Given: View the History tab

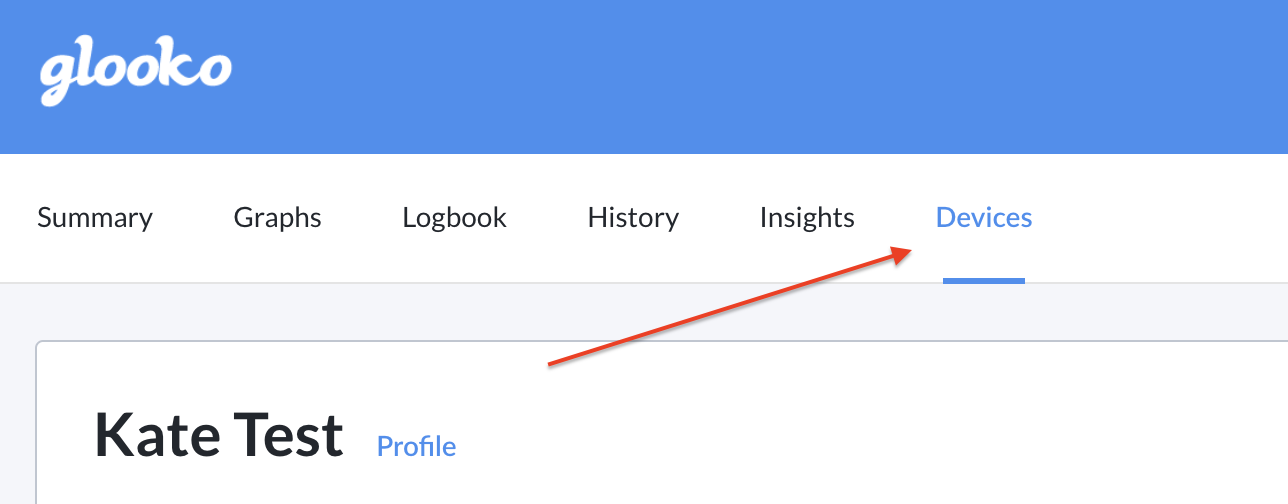Looking at the screenshot, I should tap(633, 218).
